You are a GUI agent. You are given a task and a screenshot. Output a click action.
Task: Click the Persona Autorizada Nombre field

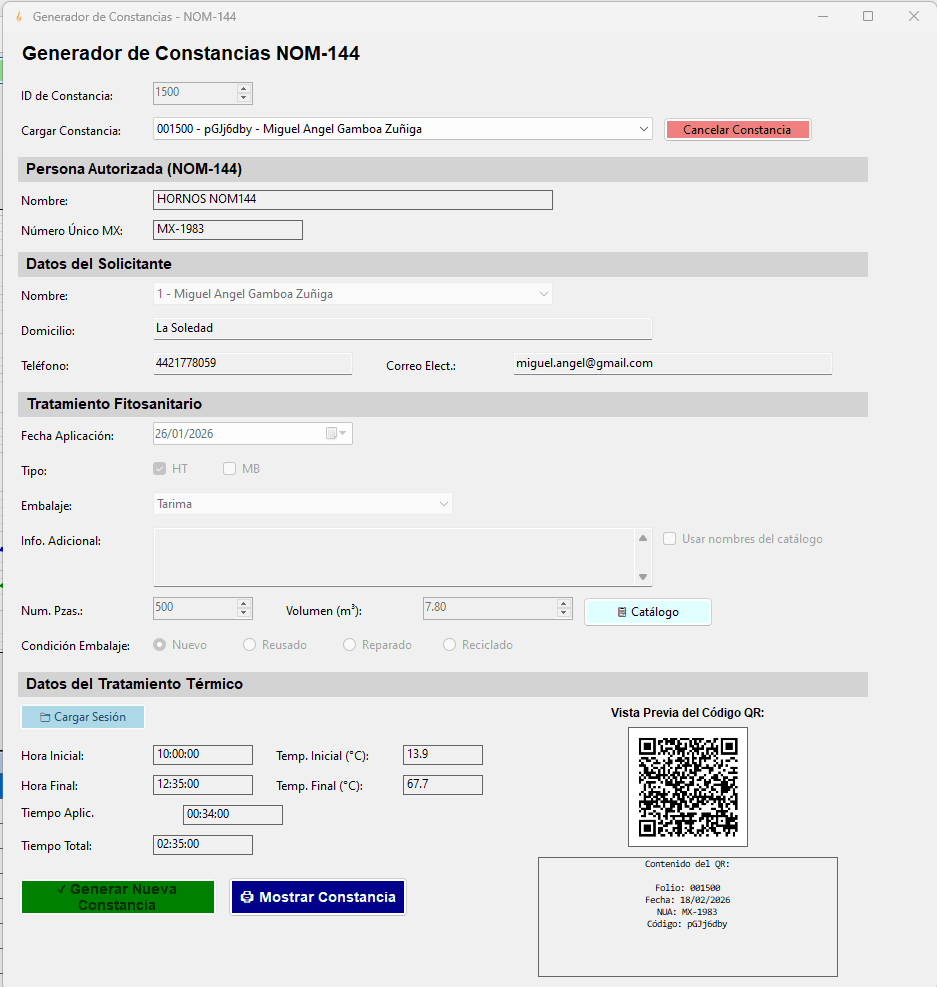point(353,200)
